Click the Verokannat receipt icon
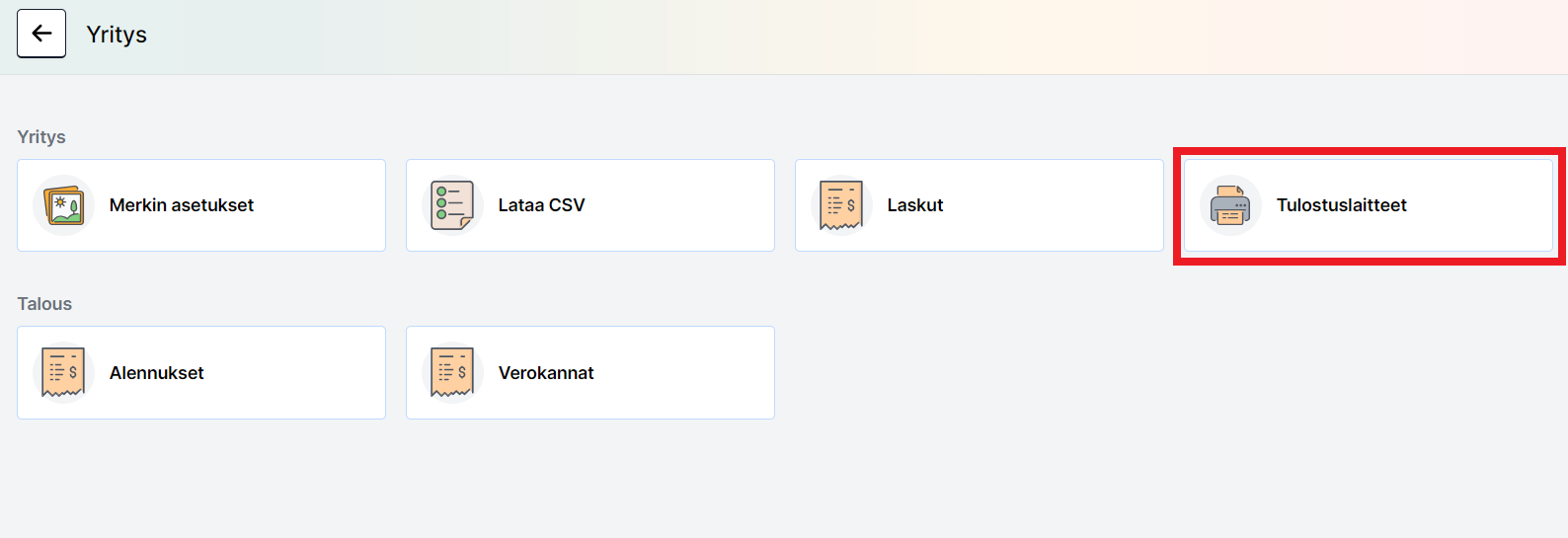The width and height of the screenshot is (1568, 538). point(452,372)
